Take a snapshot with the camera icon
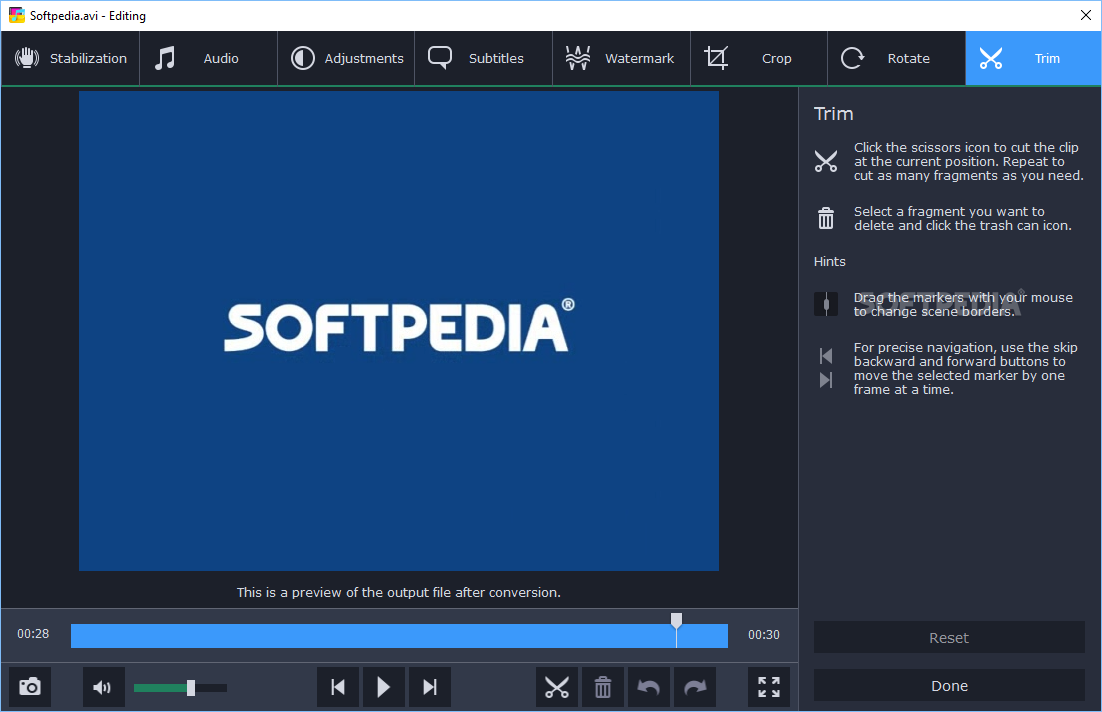Image resolution: width=1102 pixels, height=712 pixels. [x=30, y=687]
